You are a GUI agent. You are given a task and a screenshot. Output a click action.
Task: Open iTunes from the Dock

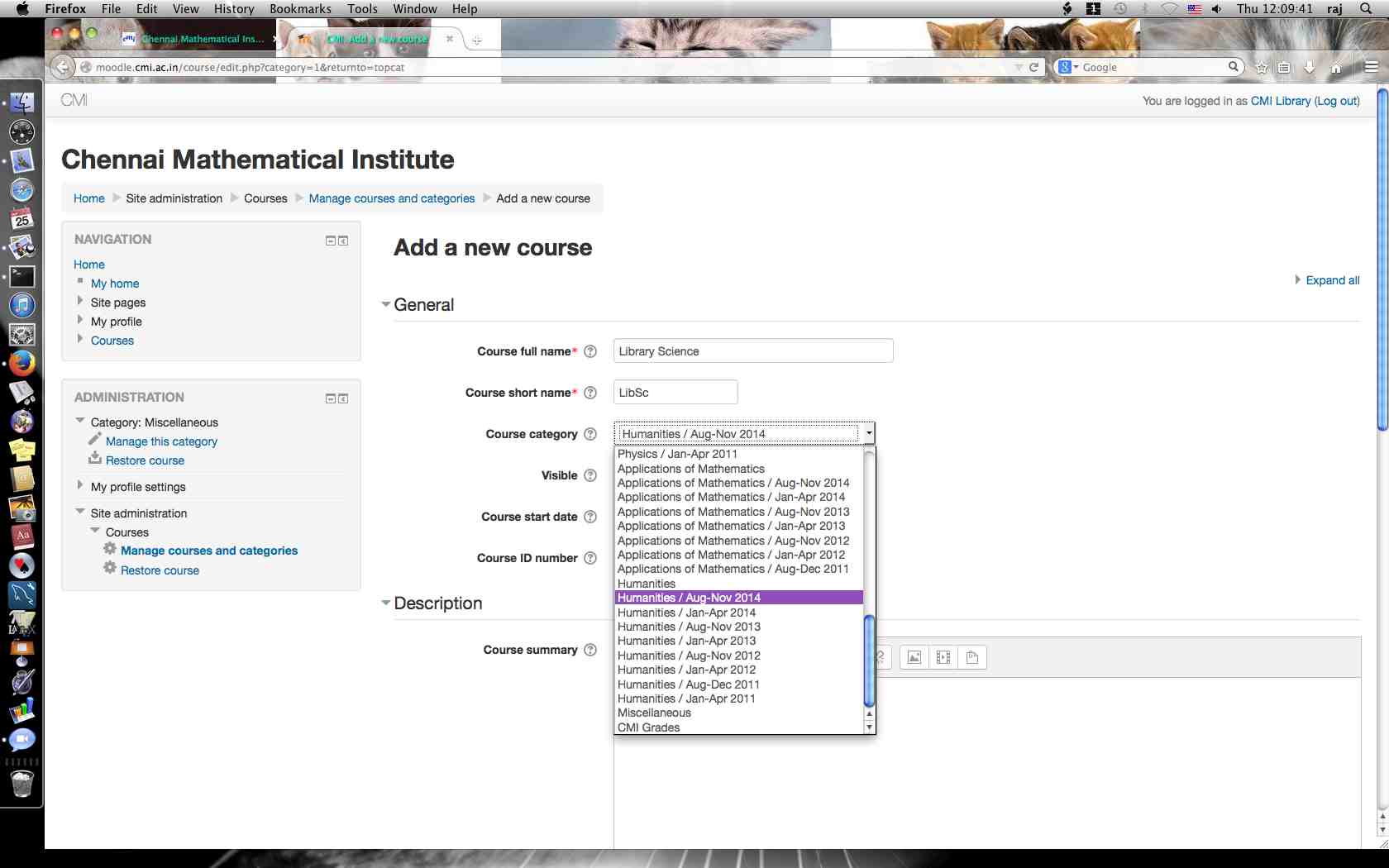tap(22, 305)
